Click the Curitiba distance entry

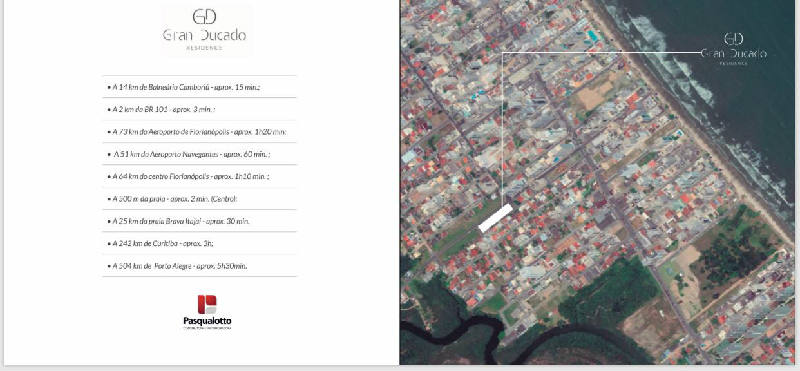160,243
